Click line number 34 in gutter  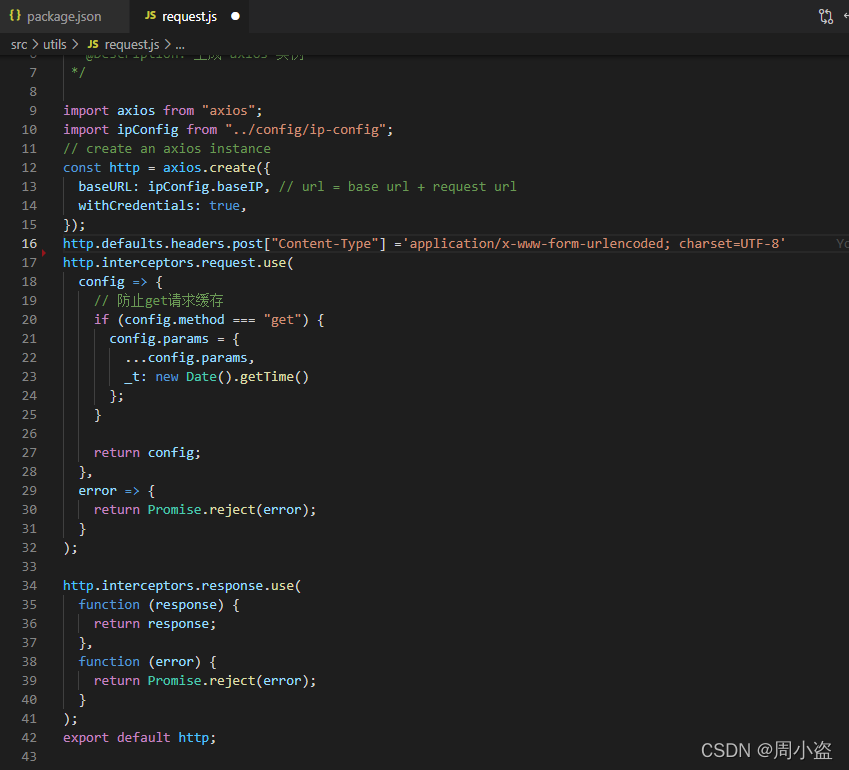click(x=29, y=586)
